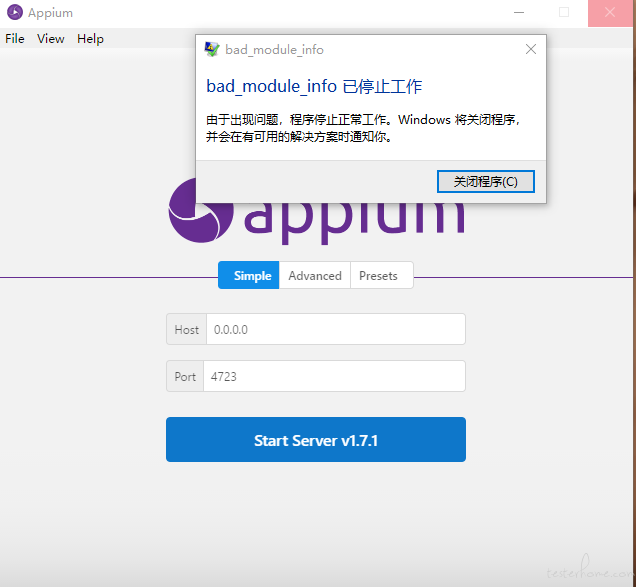Click the 关闭程序(C) button

[486, 181]
